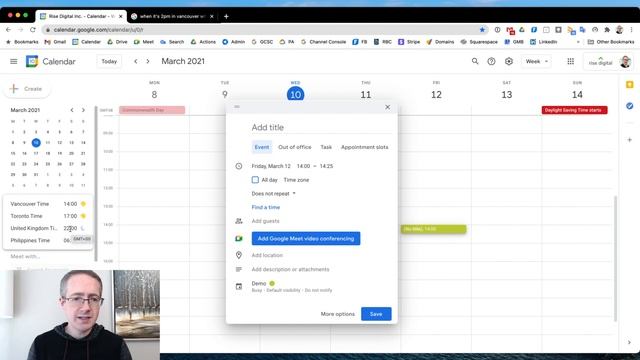Open the main menu hamburger icon
Screen dimensions: 640x360
click(x=13, y=61)
